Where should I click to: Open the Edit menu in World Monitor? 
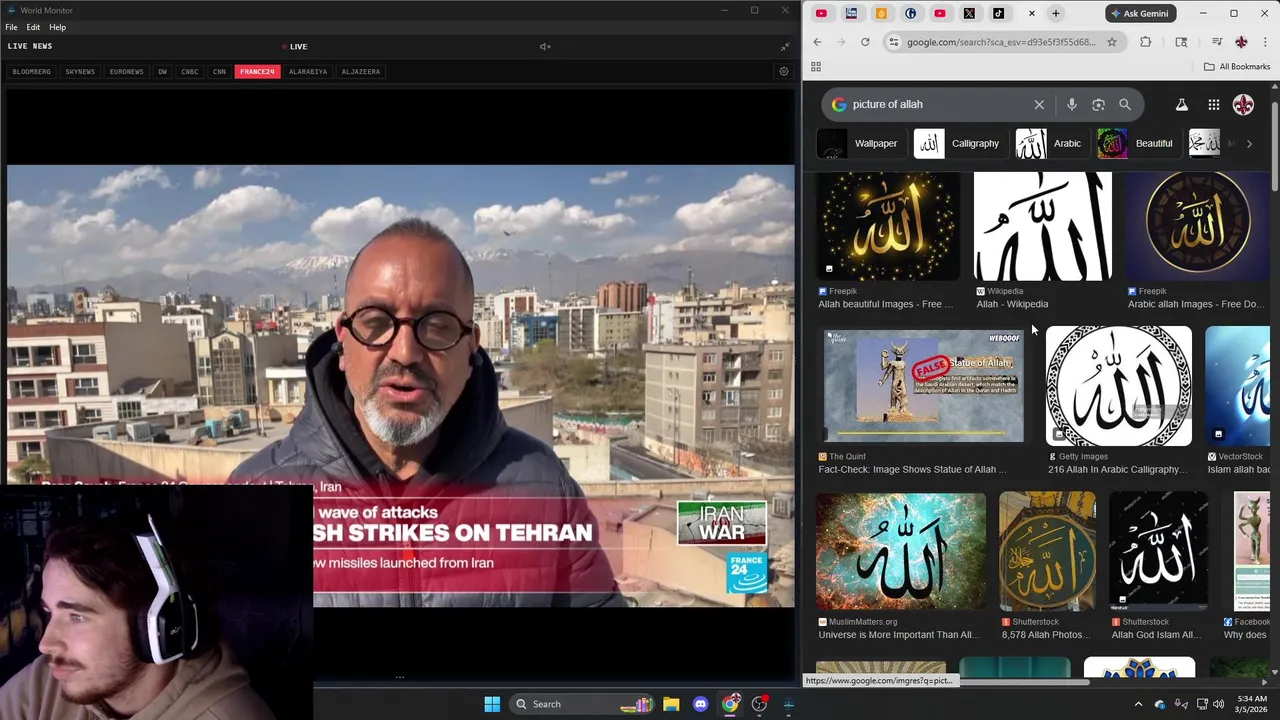[x=33, y=27]
